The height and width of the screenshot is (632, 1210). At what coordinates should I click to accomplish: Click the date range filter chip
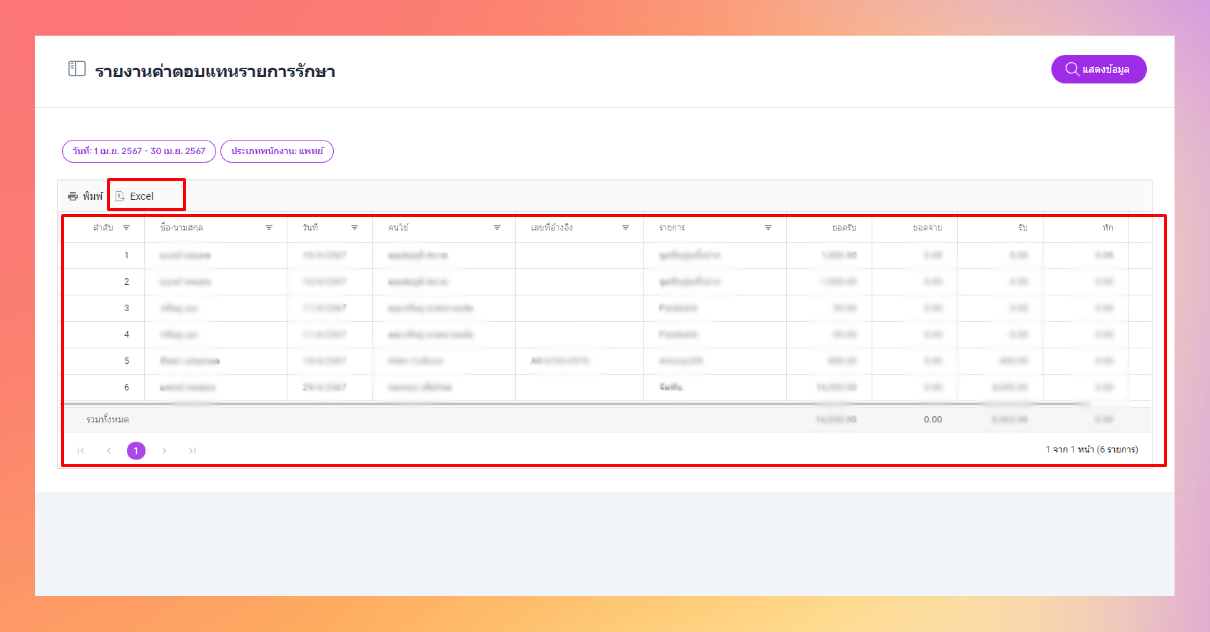(x=139, y=151)
